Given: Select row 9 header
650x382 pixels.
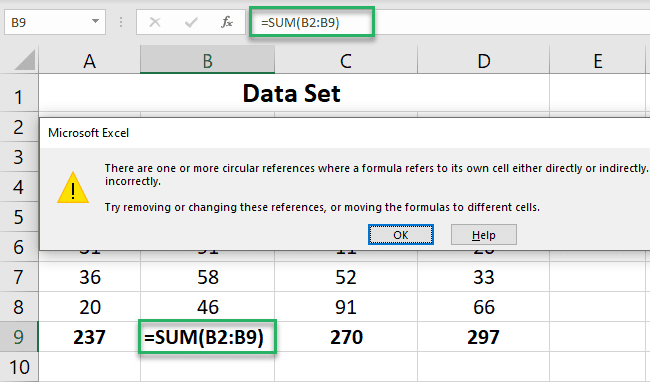Looking at the screenshot, I should pos(19,337).
